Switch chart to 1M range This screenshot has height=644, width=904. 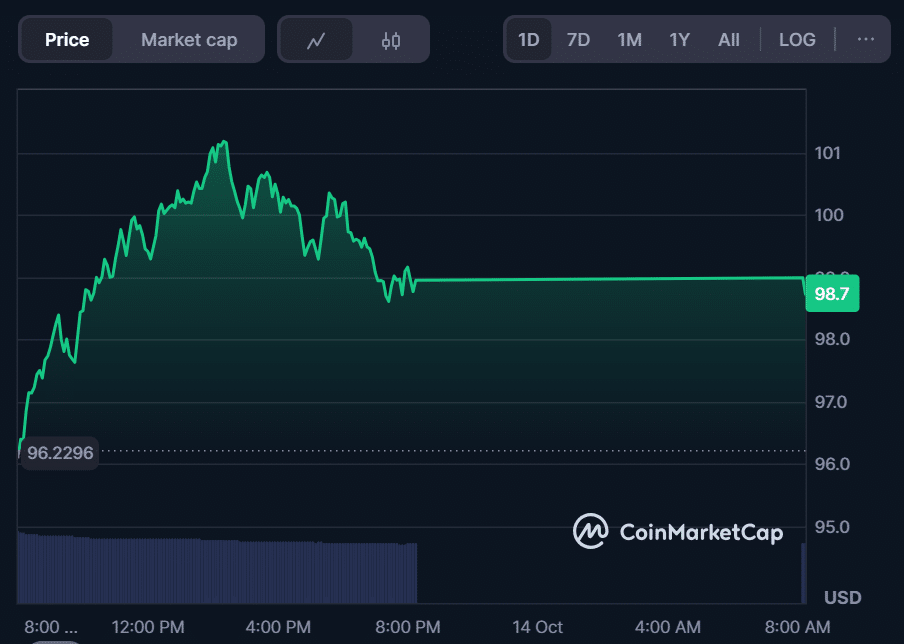click(x=629, y=40)
